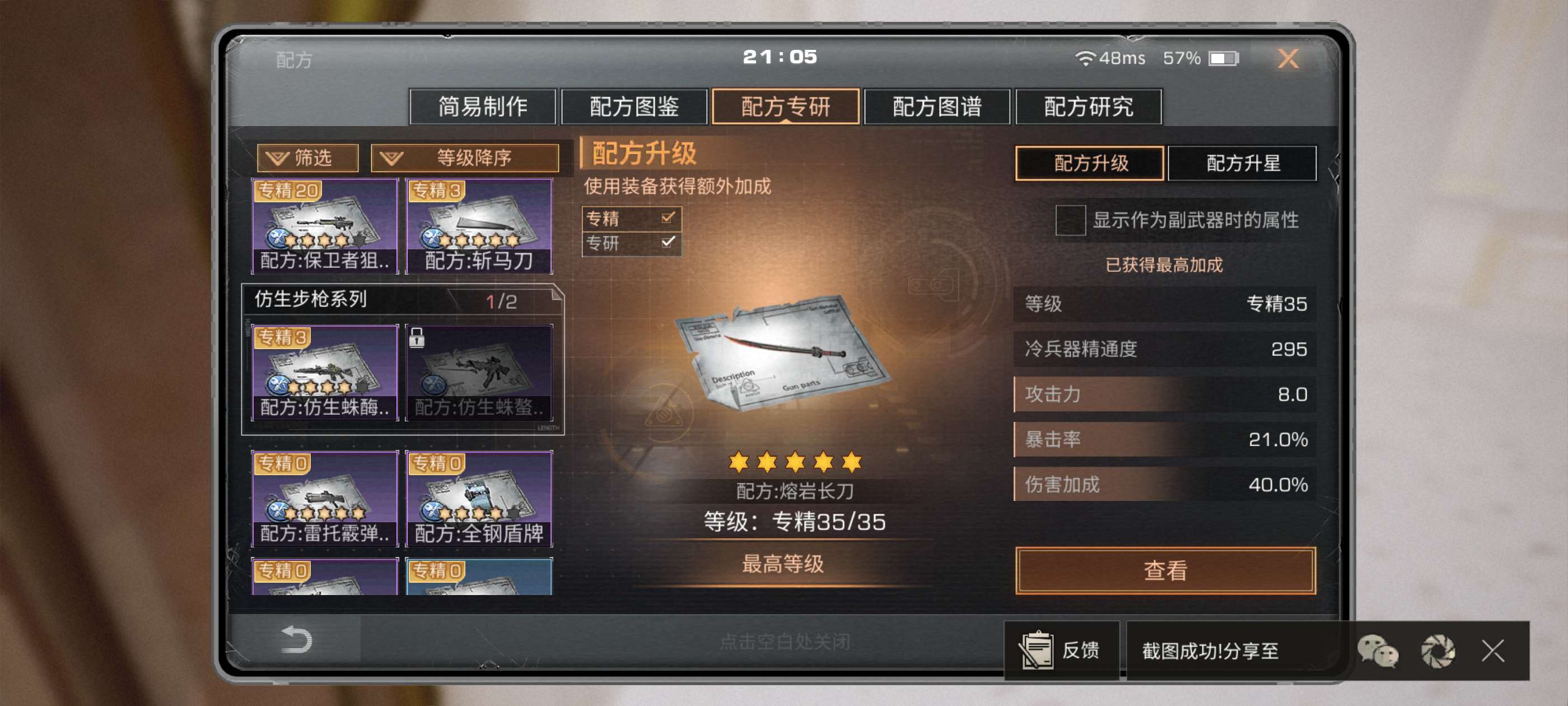The image size is (1568, 706).
Task: Click the 查看 button
Action: [1165, 571]
